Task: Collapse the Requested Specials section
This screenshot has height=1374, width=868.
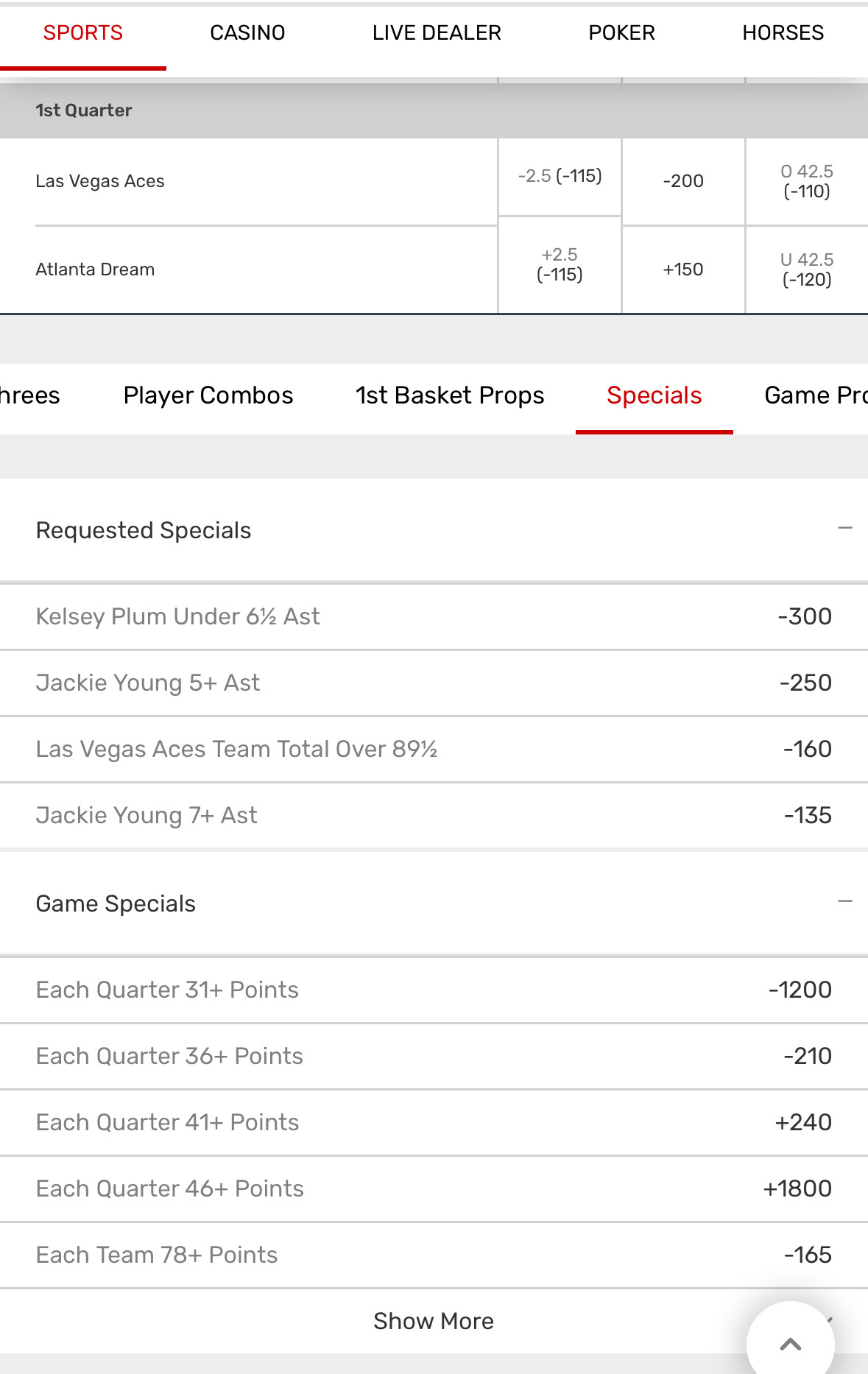Action: pos(844,529)
